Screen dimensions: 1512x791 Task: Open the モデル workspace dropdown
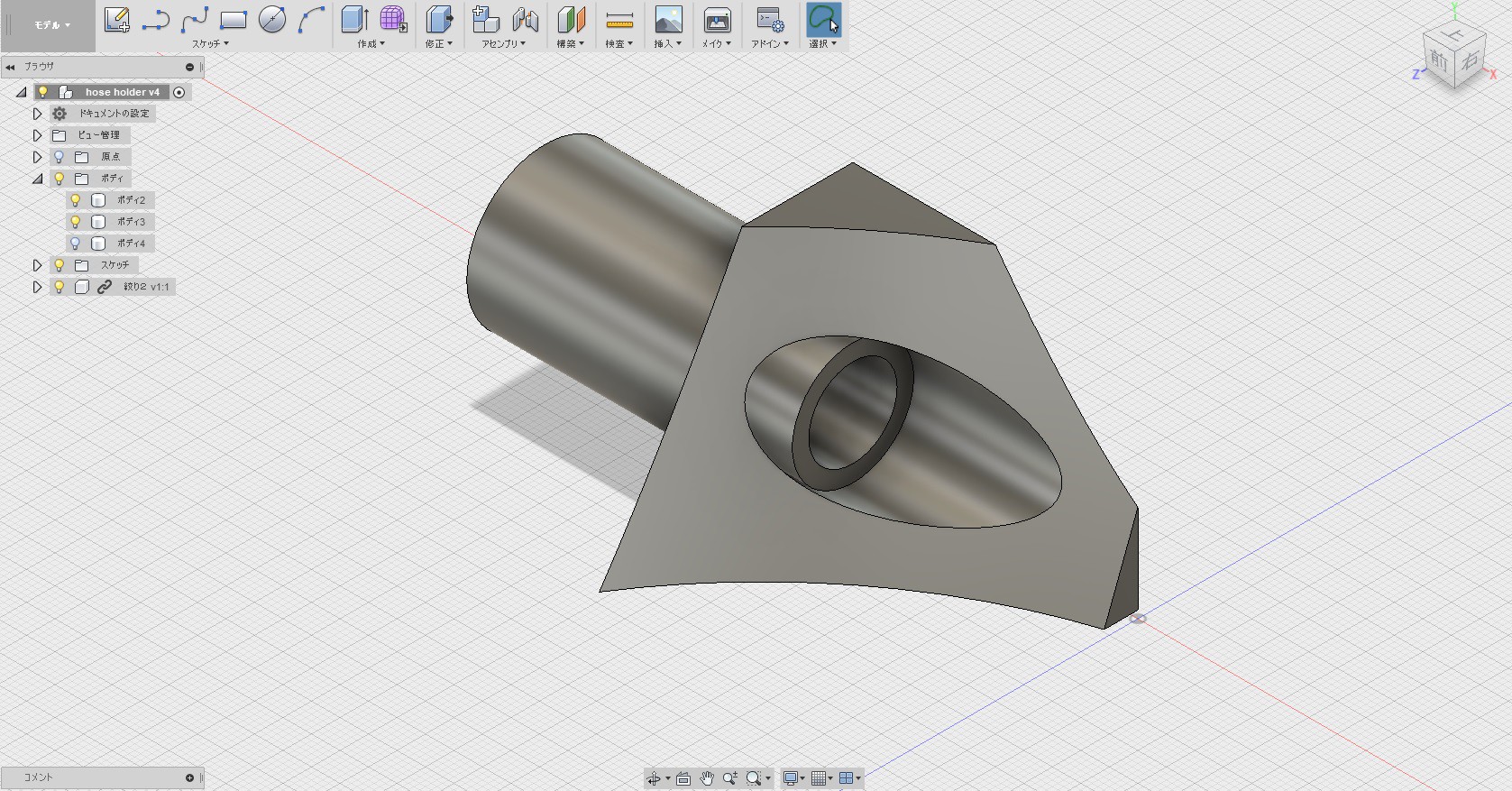point(51,25)
